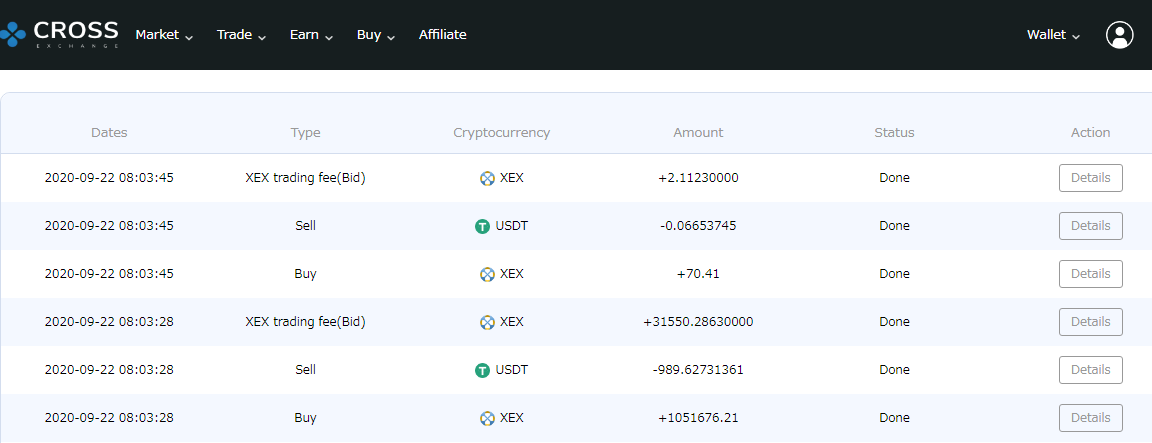1152x443 pixels.
Task: Click the Sell type in the -0.06653745 row
Action: tap(306, 226)
